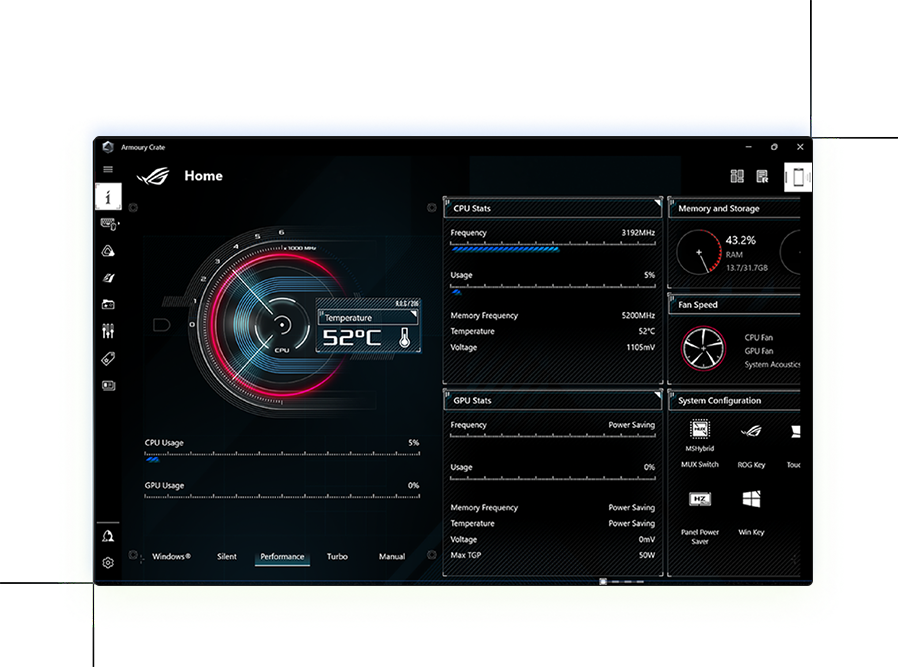This screenshot has width=898, height=667.
Task: Select the Turbo operating mode
Action: pyautogui.click(x=337, y=557)
